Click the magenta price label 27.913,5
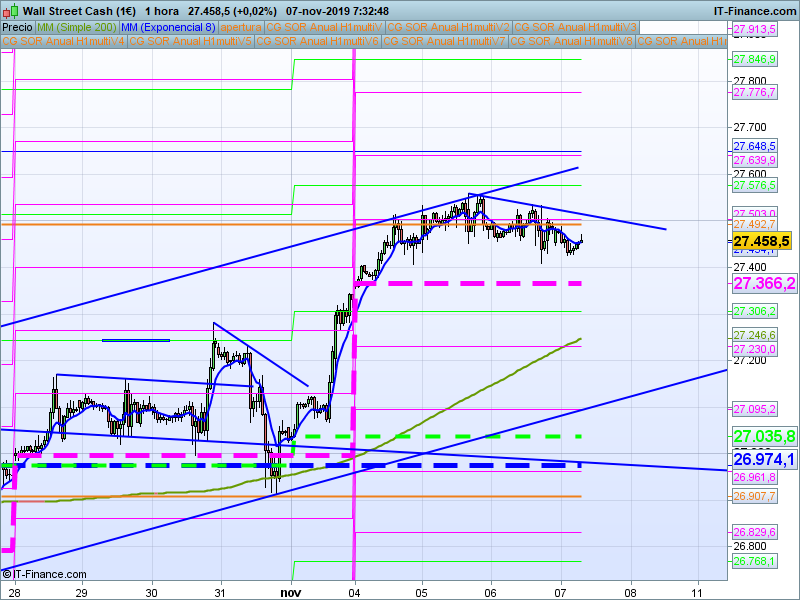800x600 pixels. pyautogui.click(x=754, y=30)
